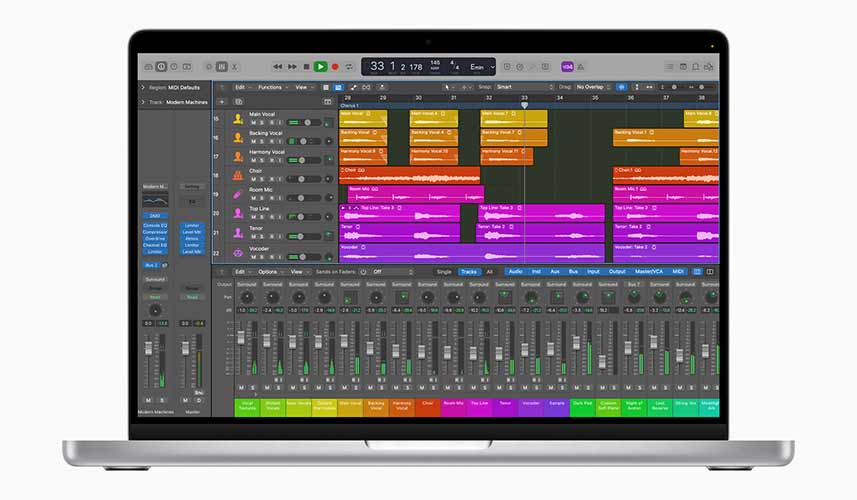This screenshot has height=500, width=857.
Task: Mute the Main Vocal track
Action: 253,123
